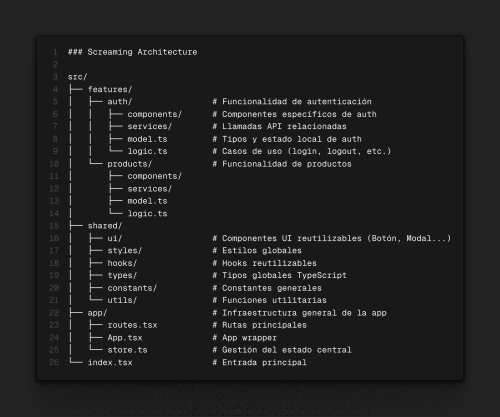
Task: Click the app/ folder entry
Action: coord(97,313)
